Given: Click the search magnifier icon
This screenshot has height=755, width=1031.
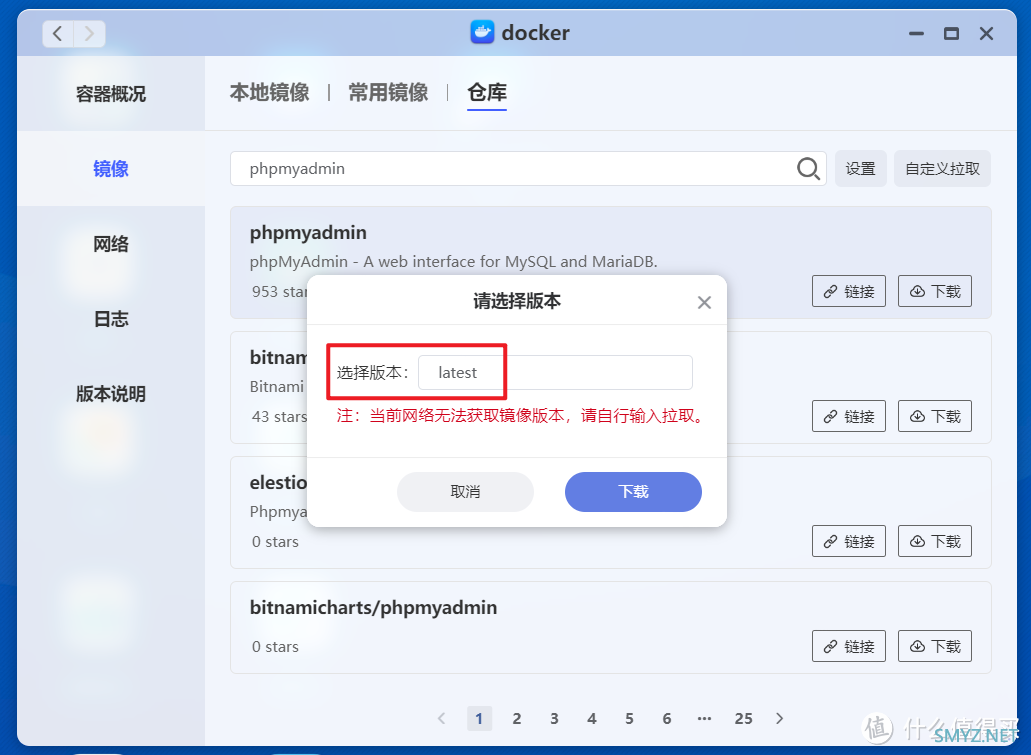Looking at the screenshot, I should pyautogui.click(x=808, y=169).
